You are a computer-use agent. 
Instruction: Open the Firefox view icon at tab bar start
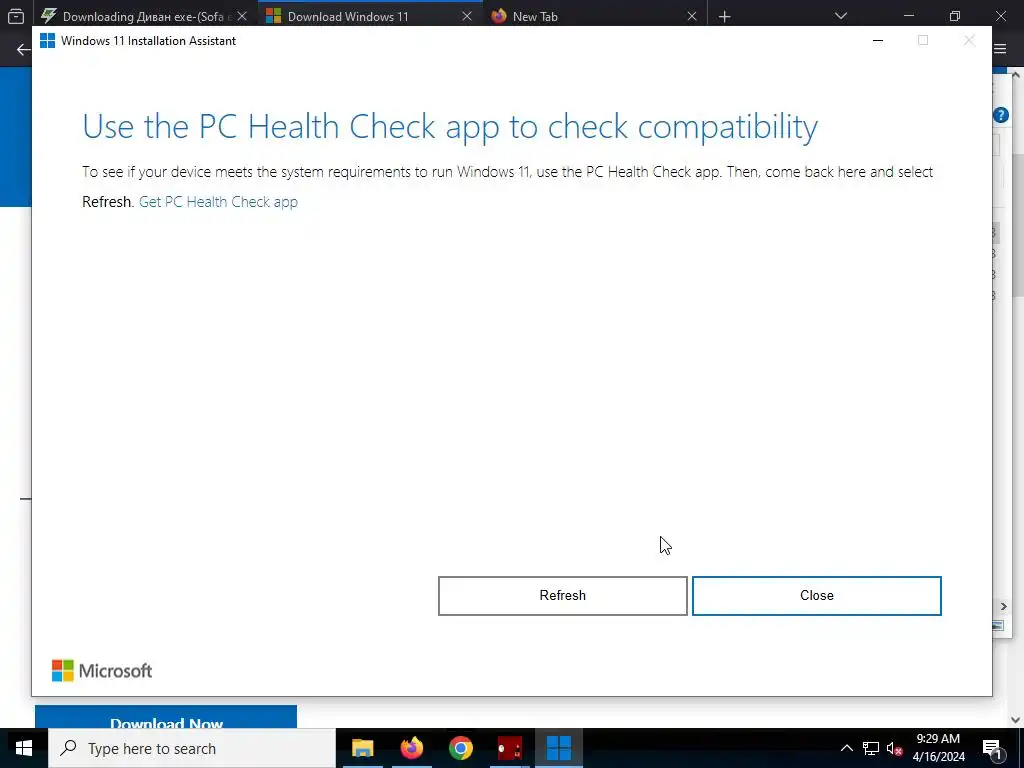tap(16, 16)
